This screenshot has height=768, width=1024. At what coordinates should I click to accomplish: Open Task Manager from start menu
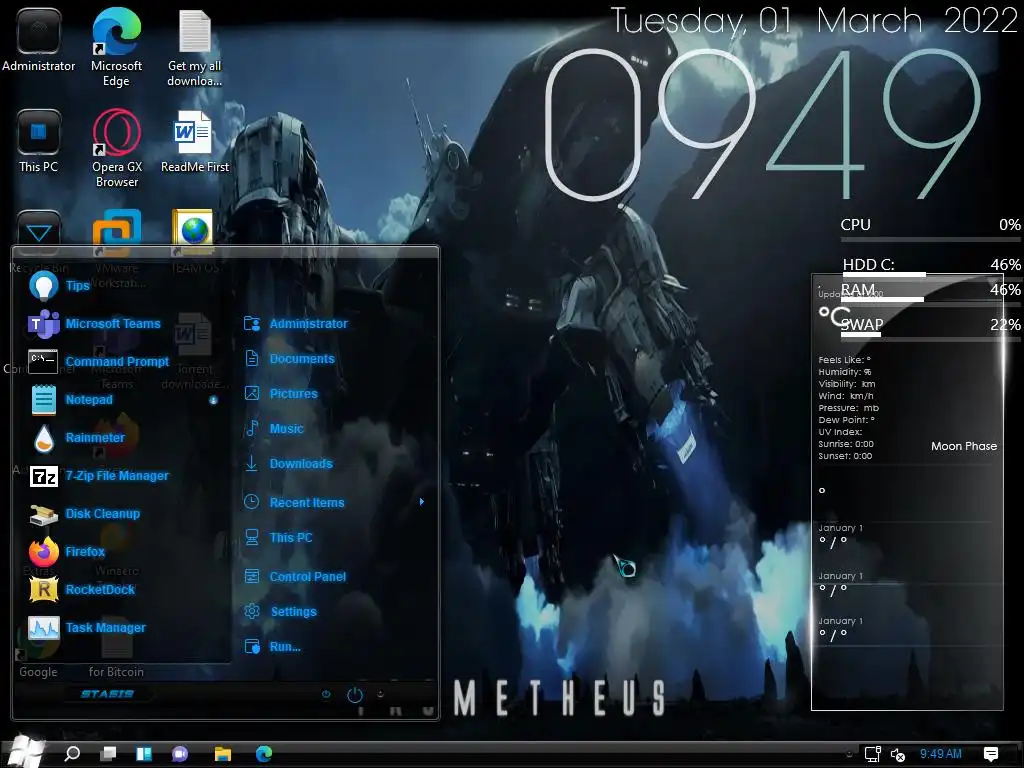pyautogui.click(x=87, y=628)
